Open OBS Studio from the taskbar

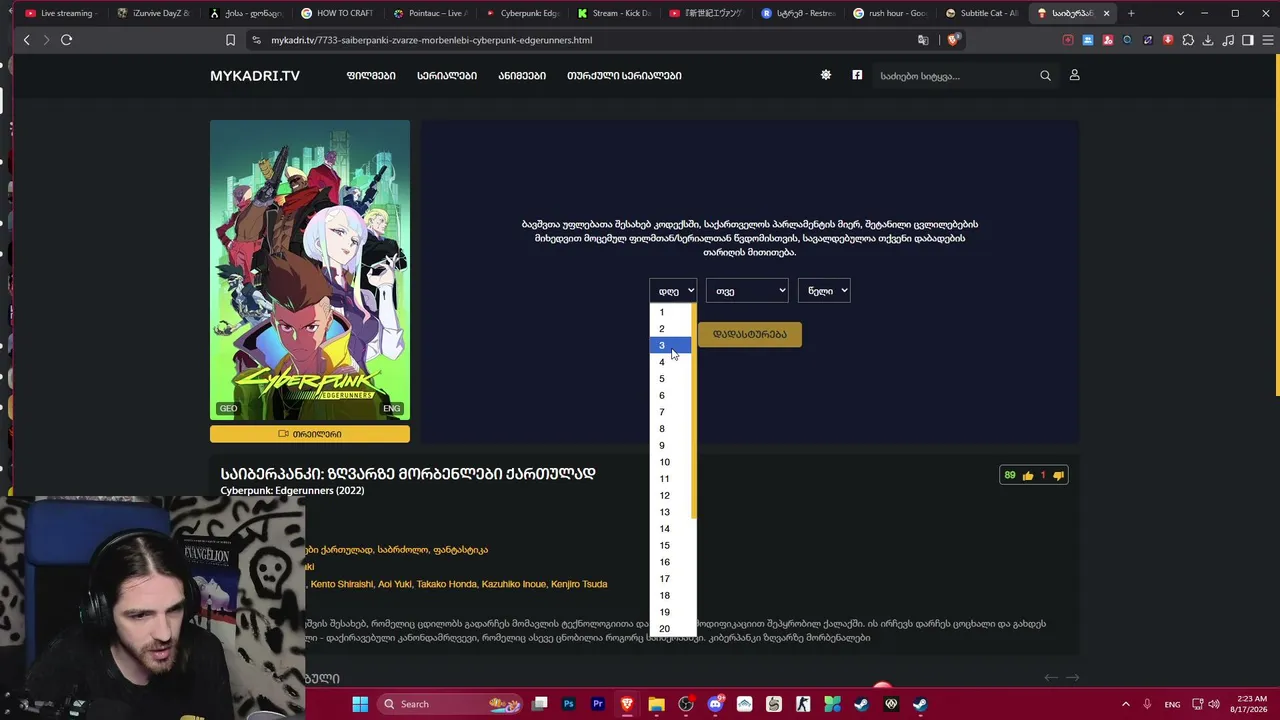click(x=686, y=704)
